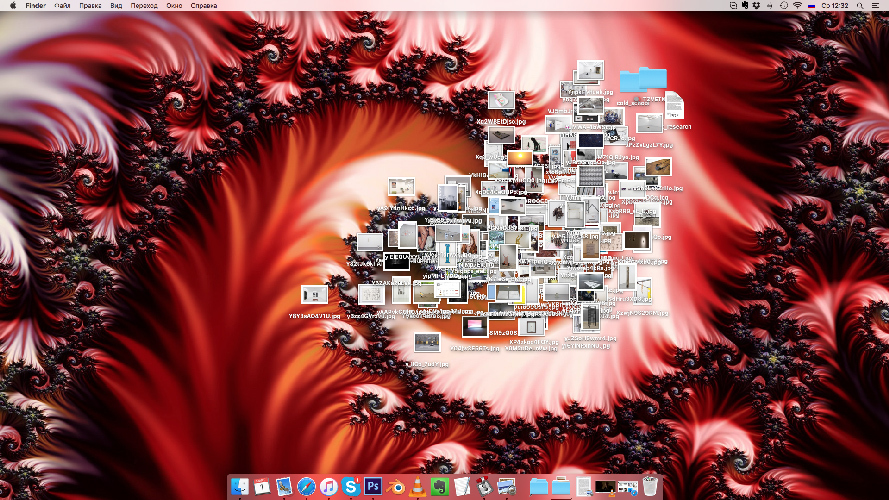
Task: Select the blue folder on desktop
Action: 642,80
